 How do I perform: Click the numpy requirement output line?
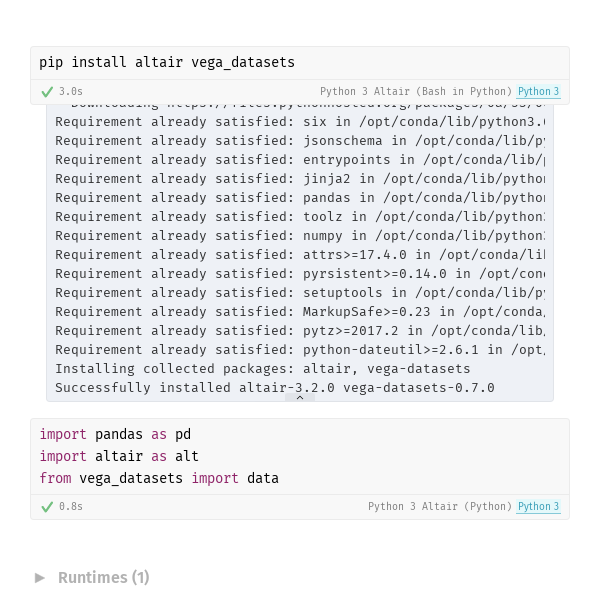click(x=300, y=236)
